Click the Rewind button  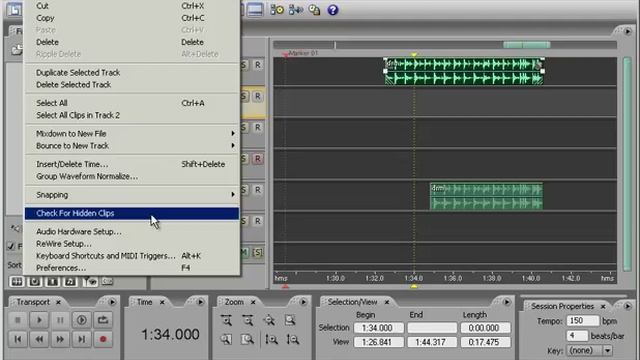39,339
